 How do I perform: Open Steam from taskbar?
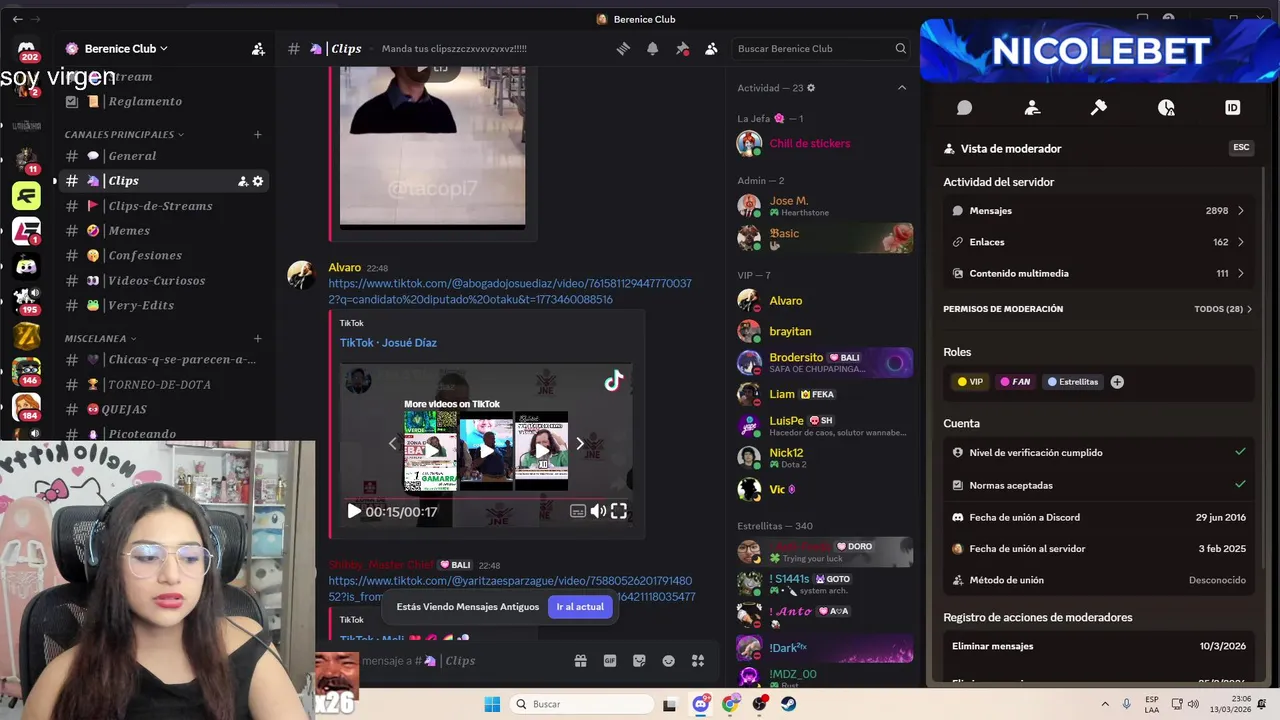coord(789,704)
